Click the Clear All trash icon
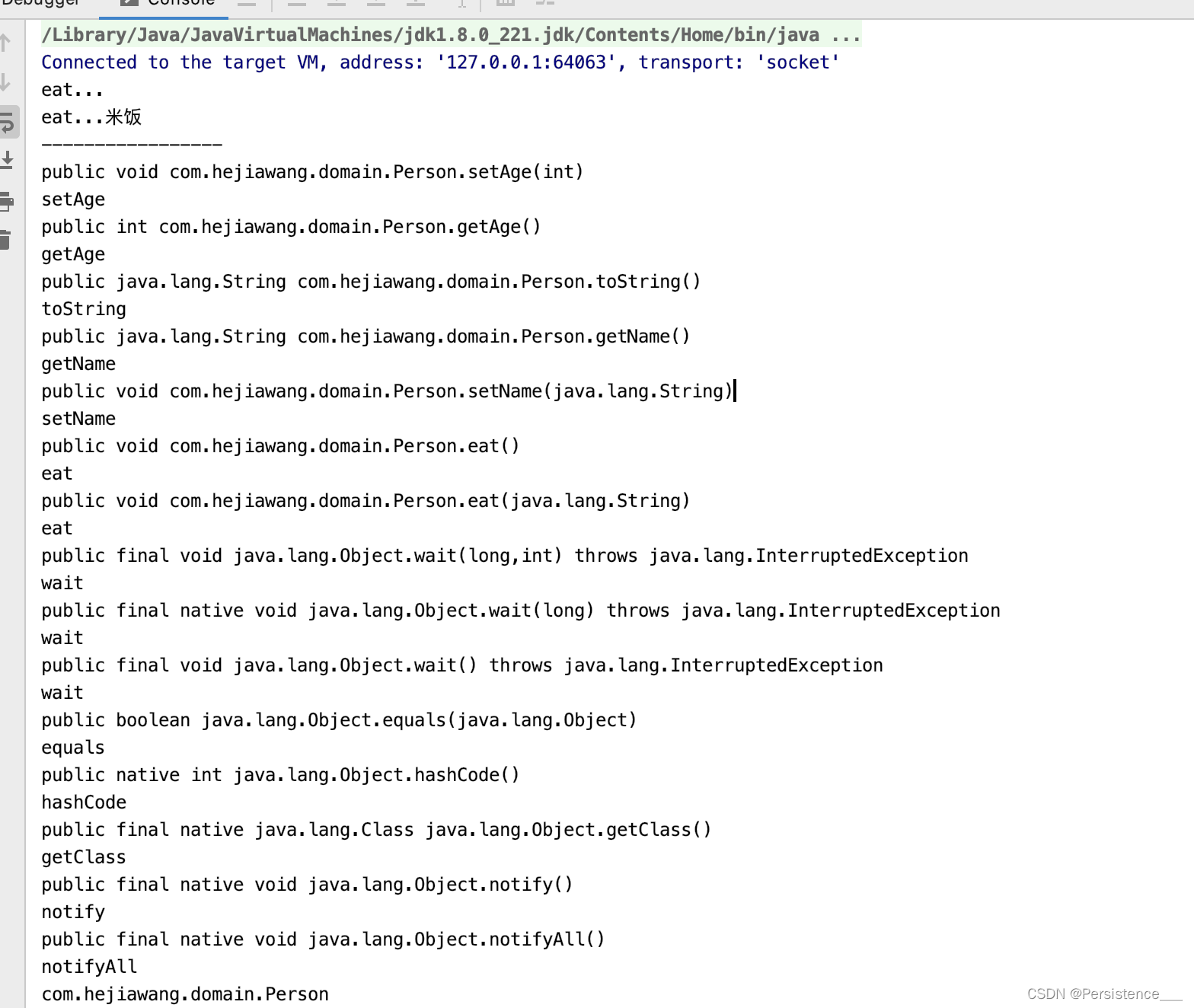The width and height of the screenshot is (1194, 1008). click(6, 240)
